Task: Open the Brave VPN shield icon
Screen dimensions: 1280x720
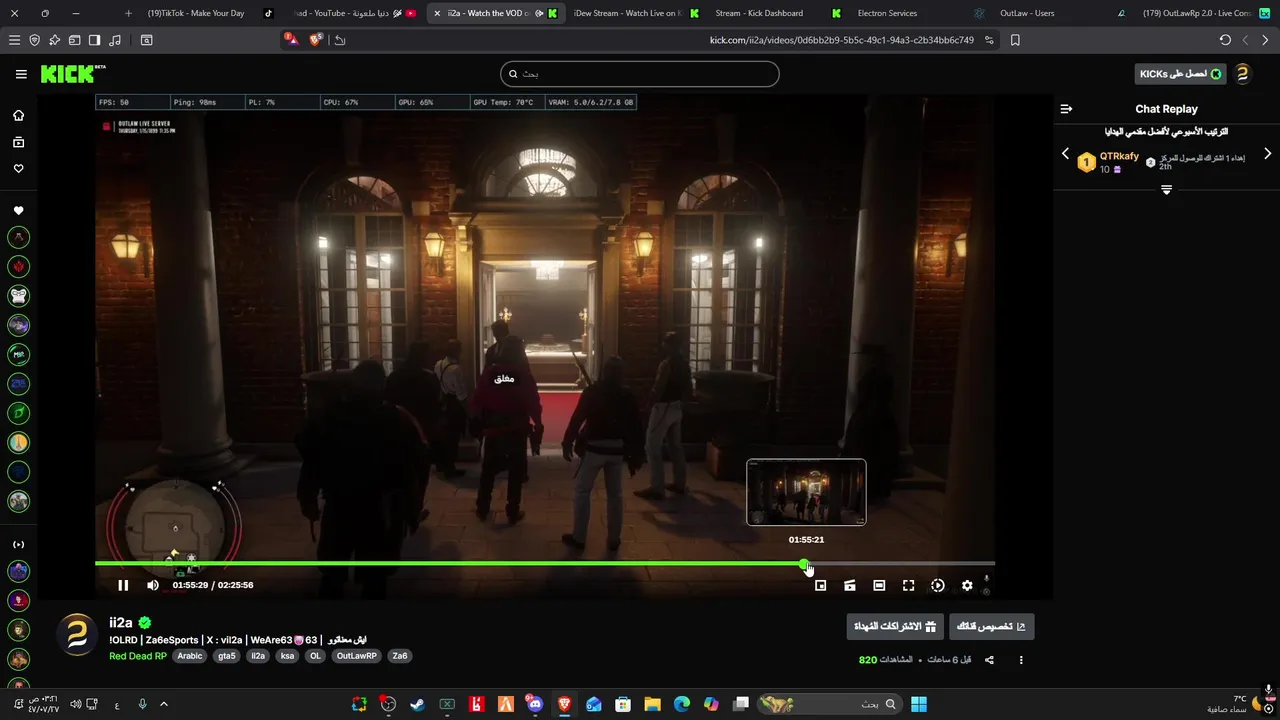Action: 34,40
